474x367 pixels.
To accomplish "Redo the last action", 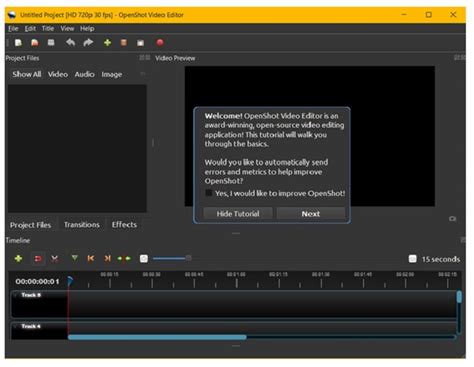I will pyautogui.click(x=88, y=43).
